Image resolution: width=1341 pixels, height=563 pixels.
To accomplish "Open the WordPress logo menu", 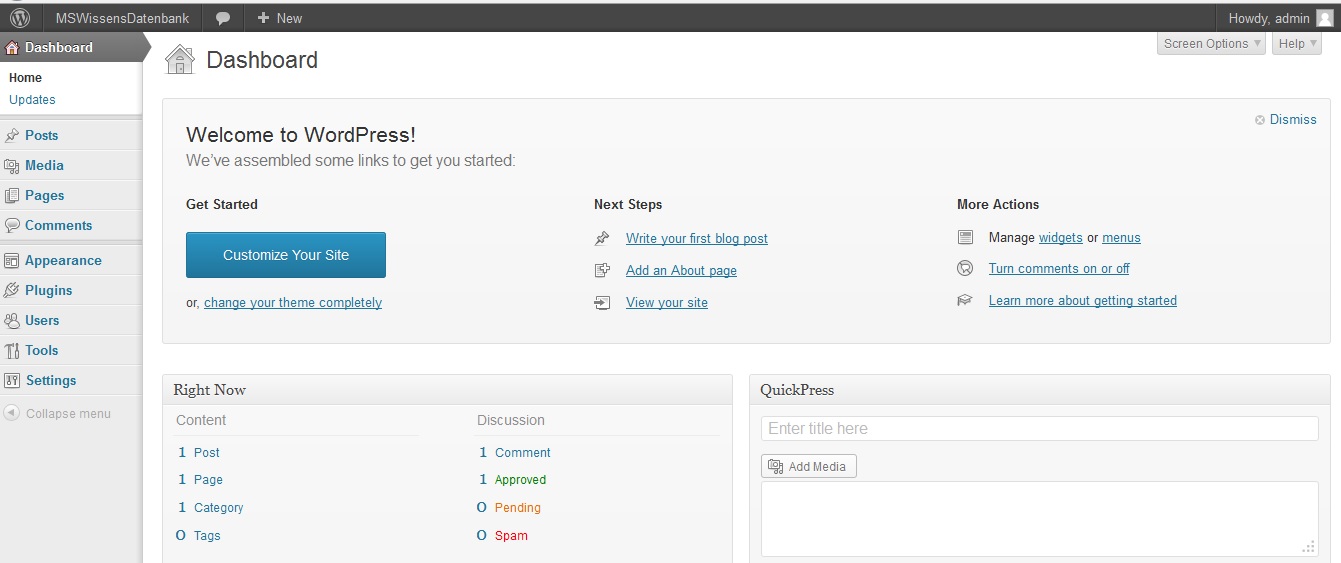I will [x=20, y=17].
